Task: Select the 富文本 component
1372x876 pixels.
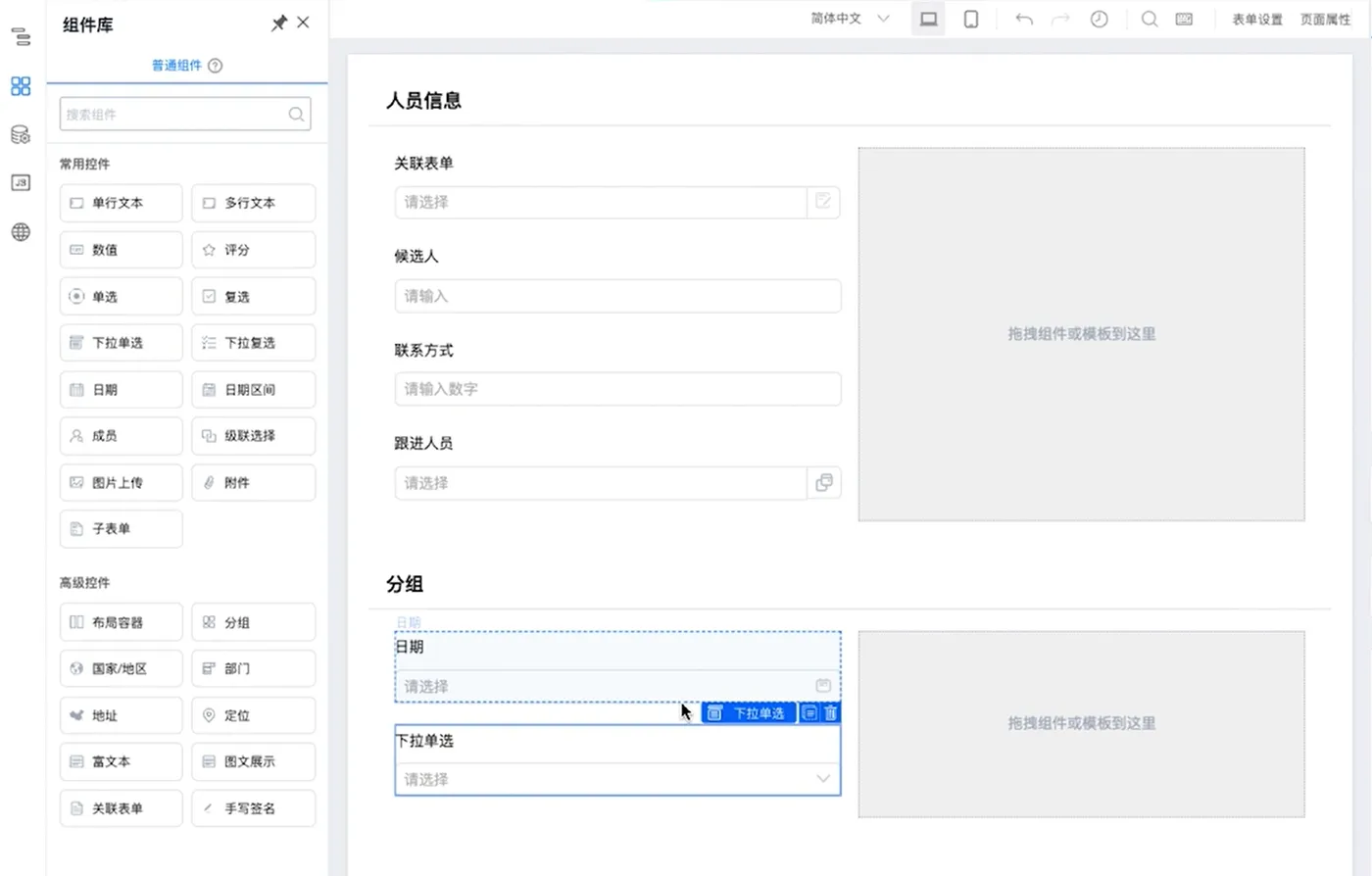Action: [121, 761]
